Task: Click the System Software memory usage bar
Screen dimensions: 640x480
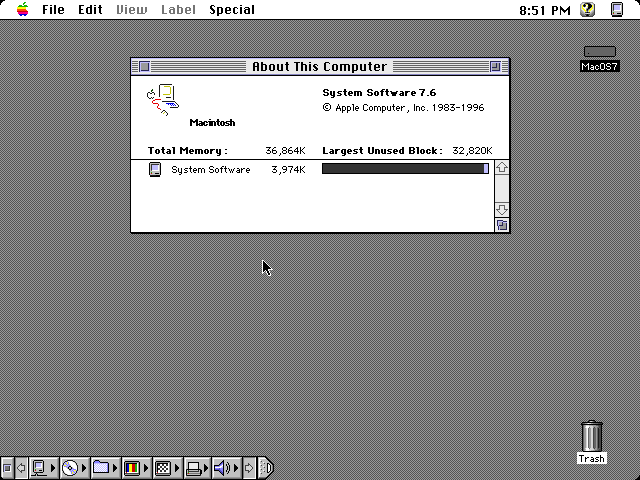Action: click(405, 169)
